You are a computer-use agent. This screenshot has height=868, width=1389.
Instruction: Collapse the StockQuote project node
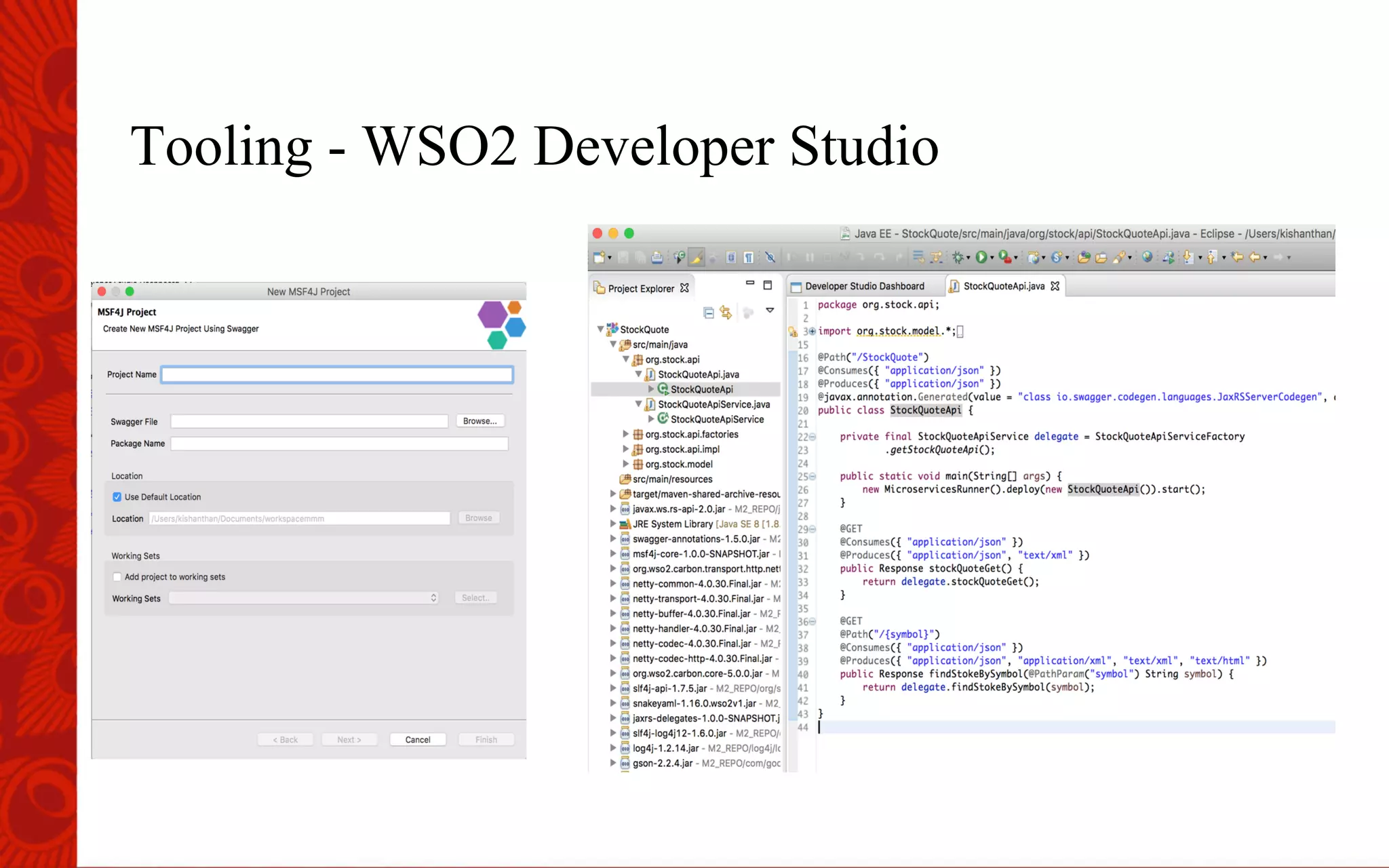click(600, 330)
